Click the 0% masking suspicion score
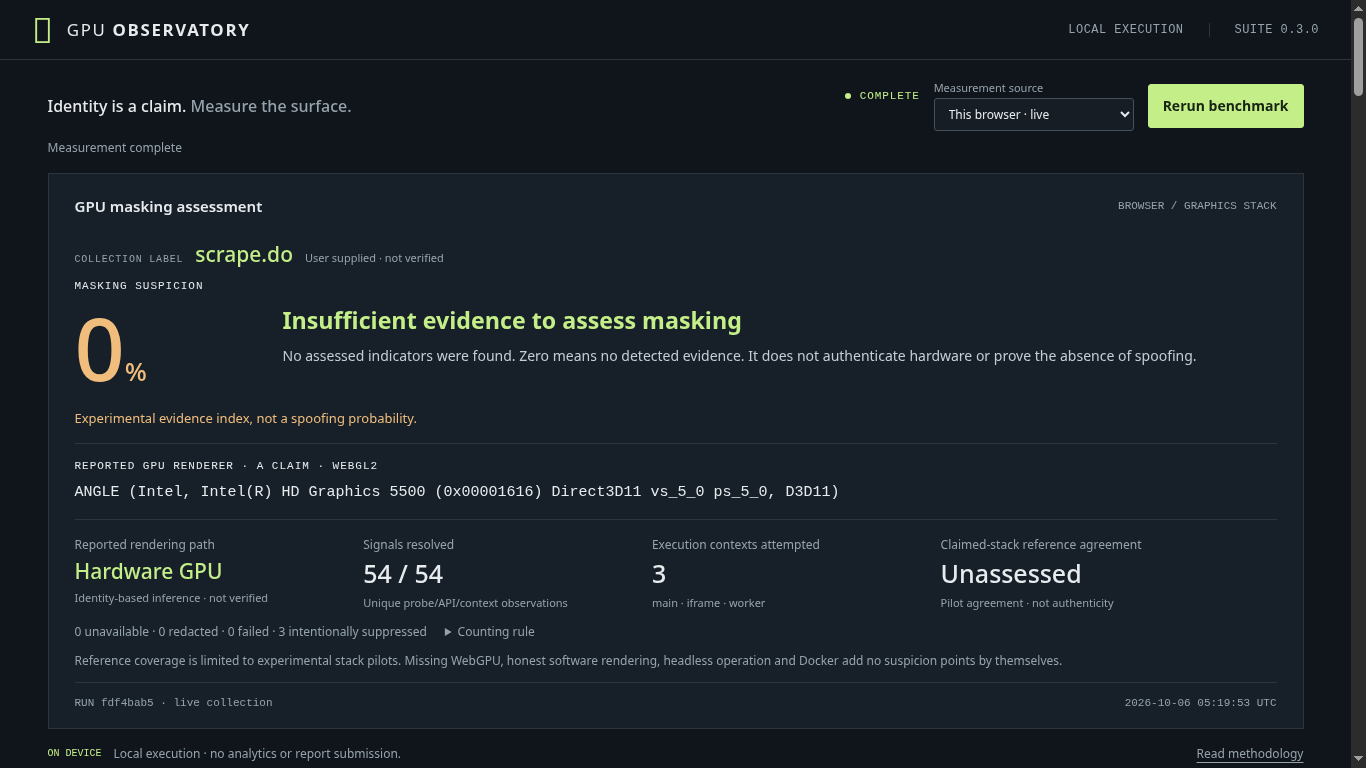Viewport: 1366px width, 768px height. coord(111,351)
